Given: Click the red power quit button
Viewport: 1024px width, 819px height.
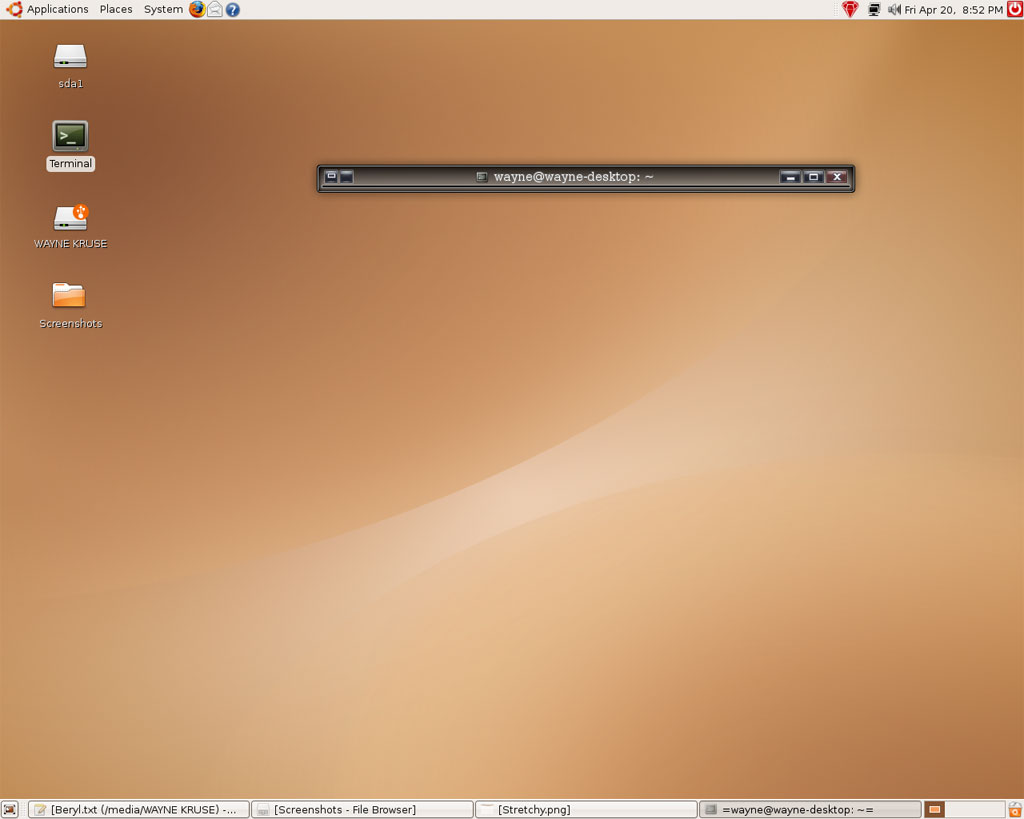Looking at the screenshot, I should point(1015,9).
